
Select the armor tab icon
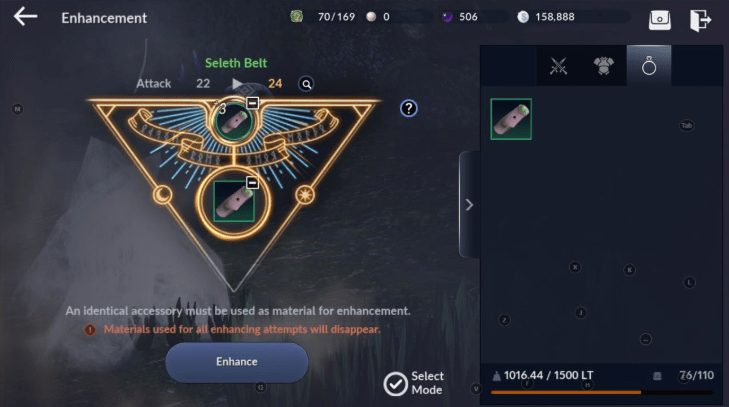pos(603,66)
